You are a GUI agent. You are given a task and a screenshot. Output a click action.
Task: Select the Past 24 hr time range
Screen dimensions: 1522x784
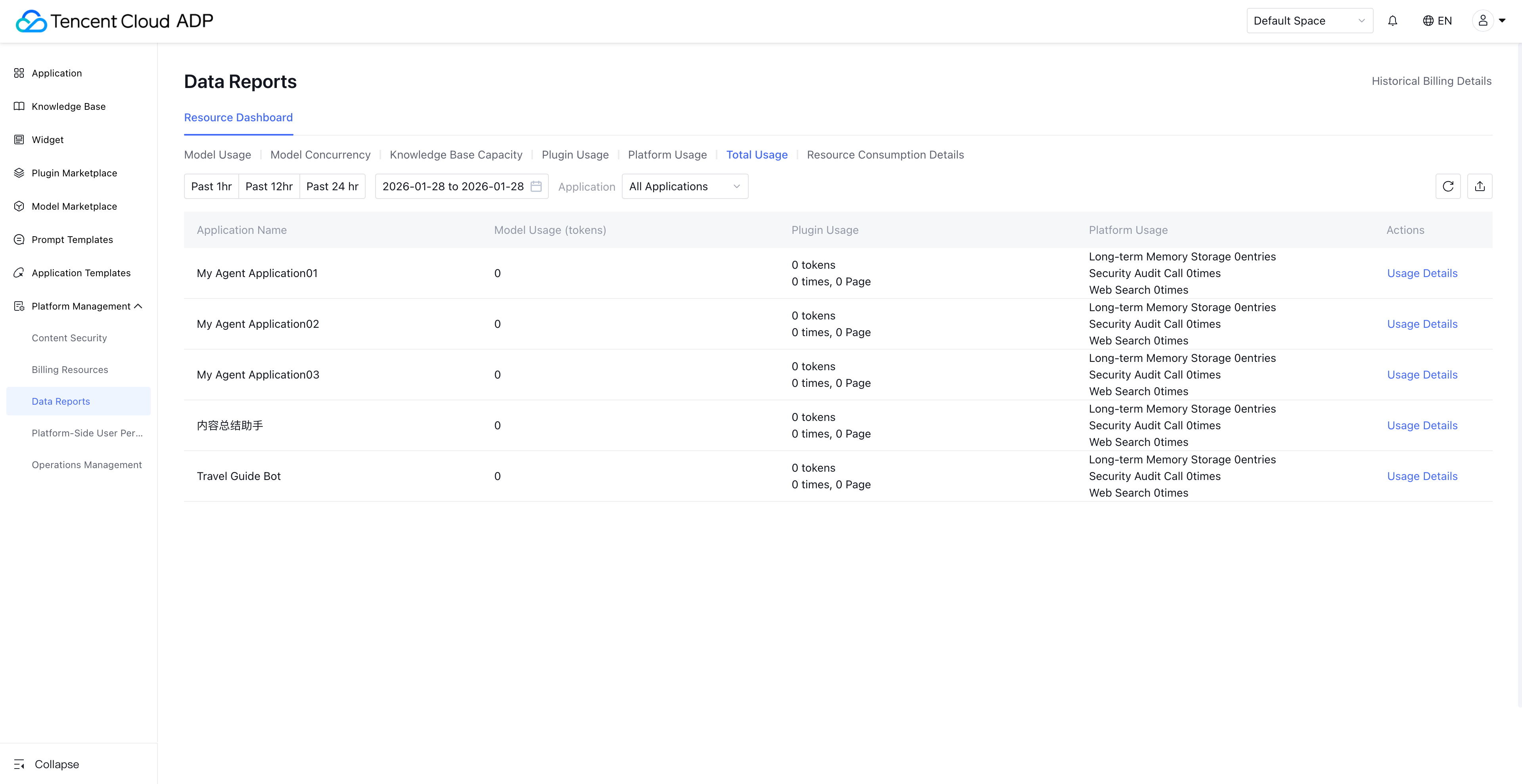(332, 187)
